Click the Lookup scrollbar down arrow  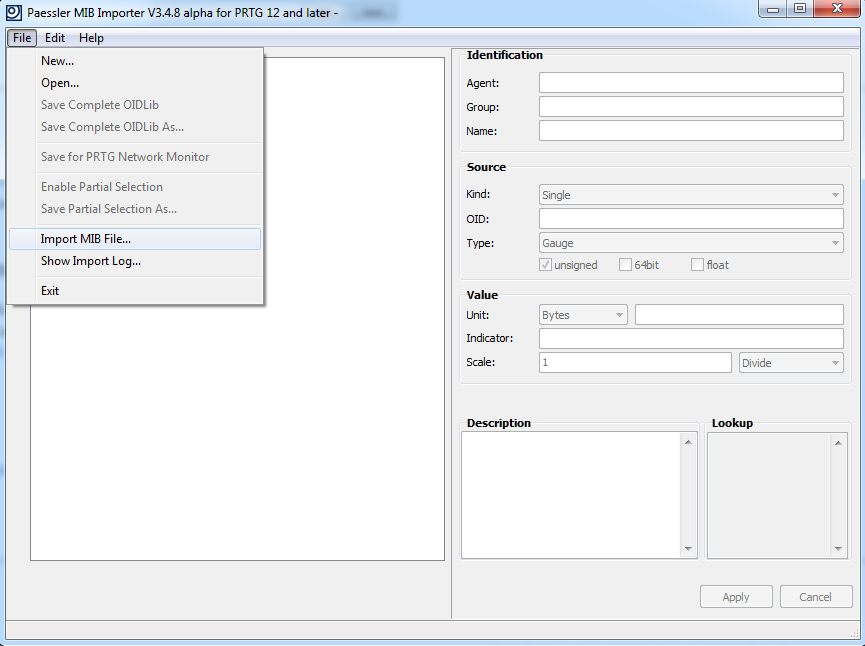839,548
